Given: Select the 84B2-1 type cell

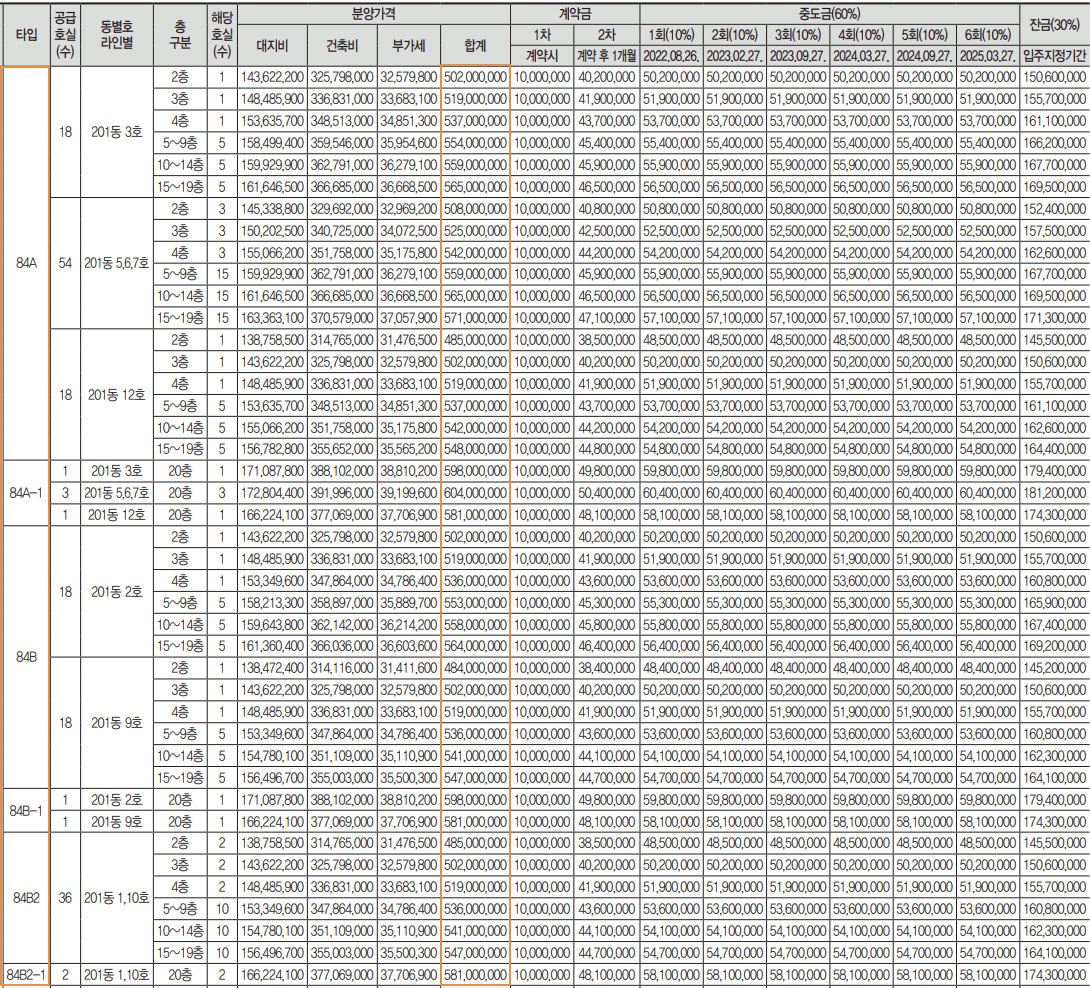Looking at the screenshot, I should pos(26,975).
